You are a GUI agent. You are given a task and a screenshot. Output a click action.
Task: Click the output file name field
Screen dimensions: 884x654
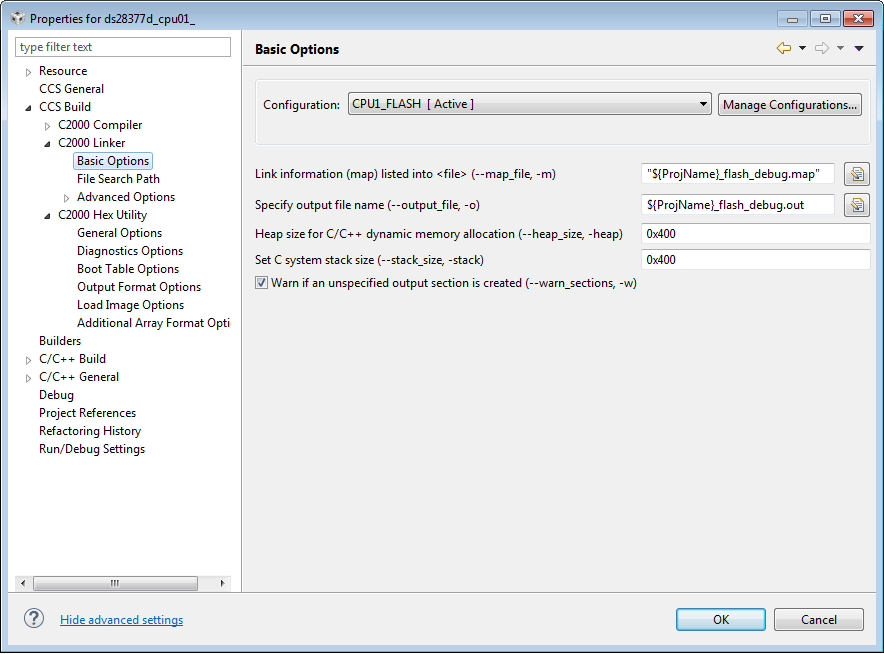click(737, 205)
